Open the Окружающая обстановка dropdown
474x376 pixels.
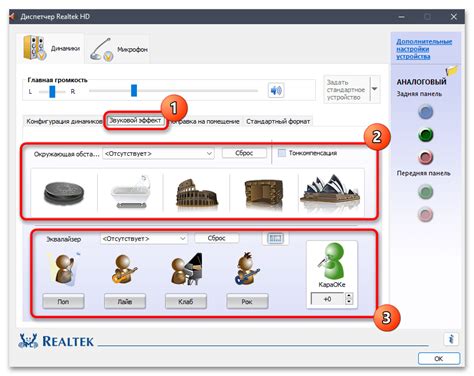[x=158, y=153]
